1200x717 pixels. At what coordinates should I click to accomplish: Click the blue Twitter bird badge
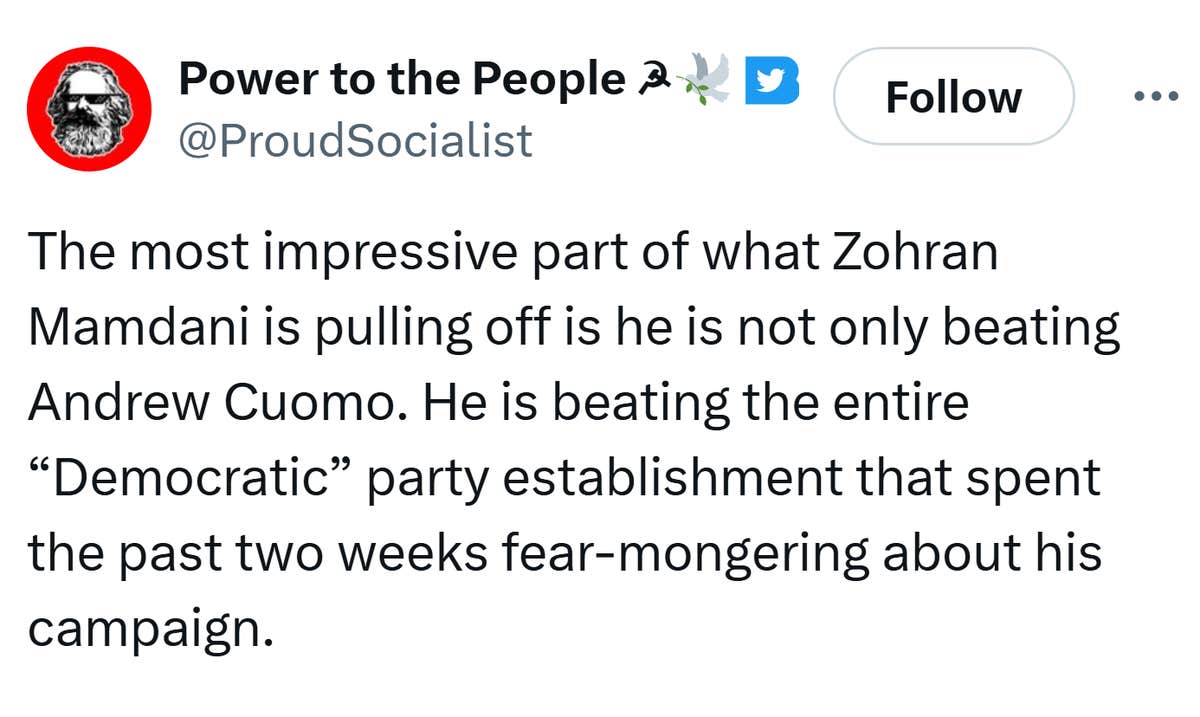(x=775, y=81)
